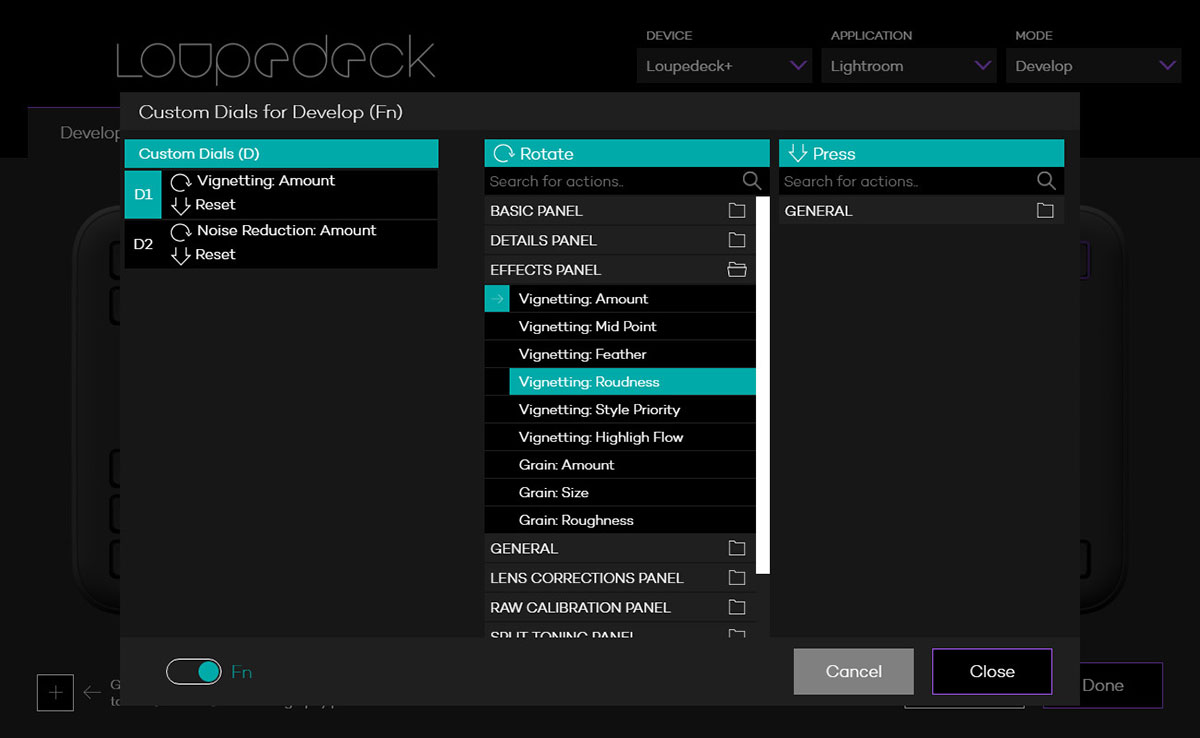Image resolution: width=1200 pixels, height=738 pixels.
Task: Click the Done button behind dialog
Action: point(1103,685)
